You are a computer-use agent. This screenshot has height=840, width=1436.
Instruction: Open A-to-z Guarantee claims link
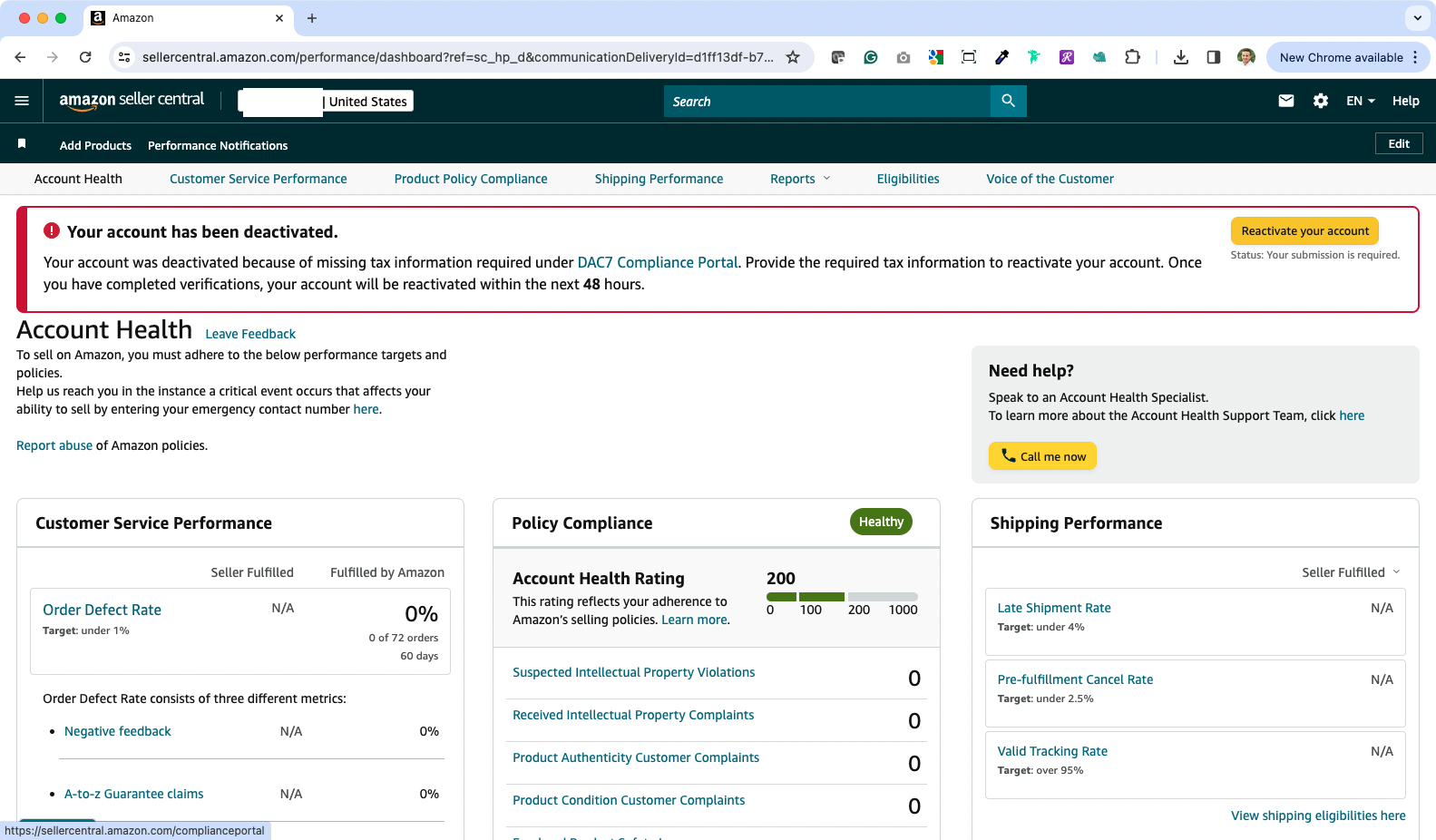[134, 794]
